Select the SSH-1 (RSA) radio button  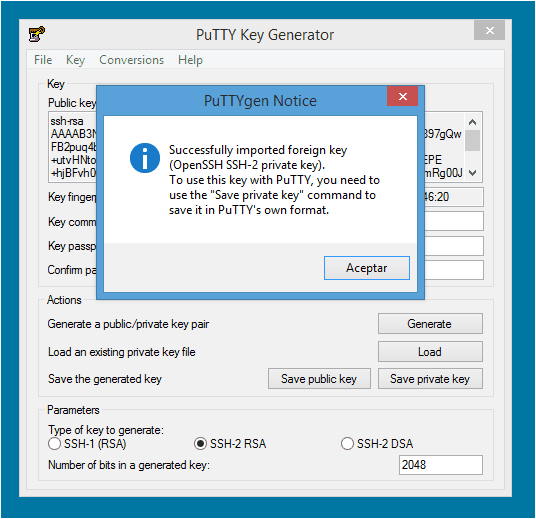tap(55, 443)
